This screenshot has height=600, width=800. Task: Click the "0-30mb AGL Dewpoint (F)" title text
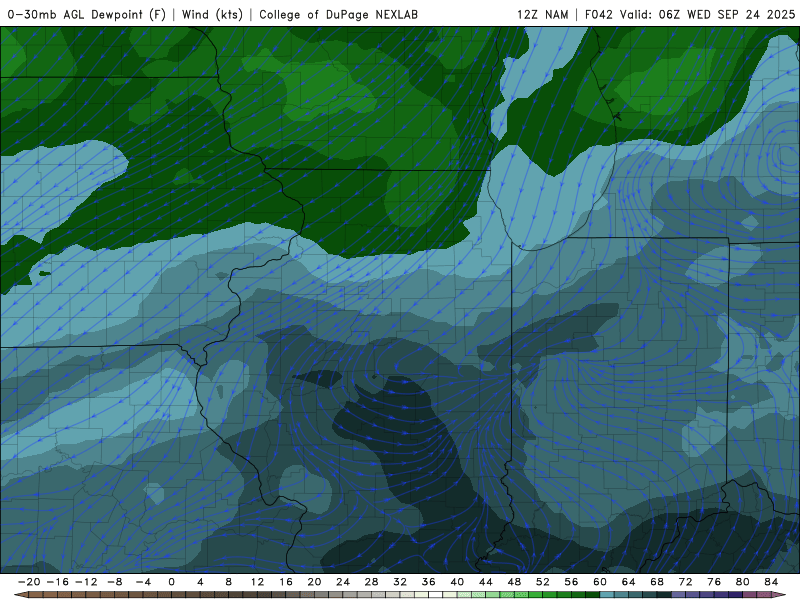(87, 14)
